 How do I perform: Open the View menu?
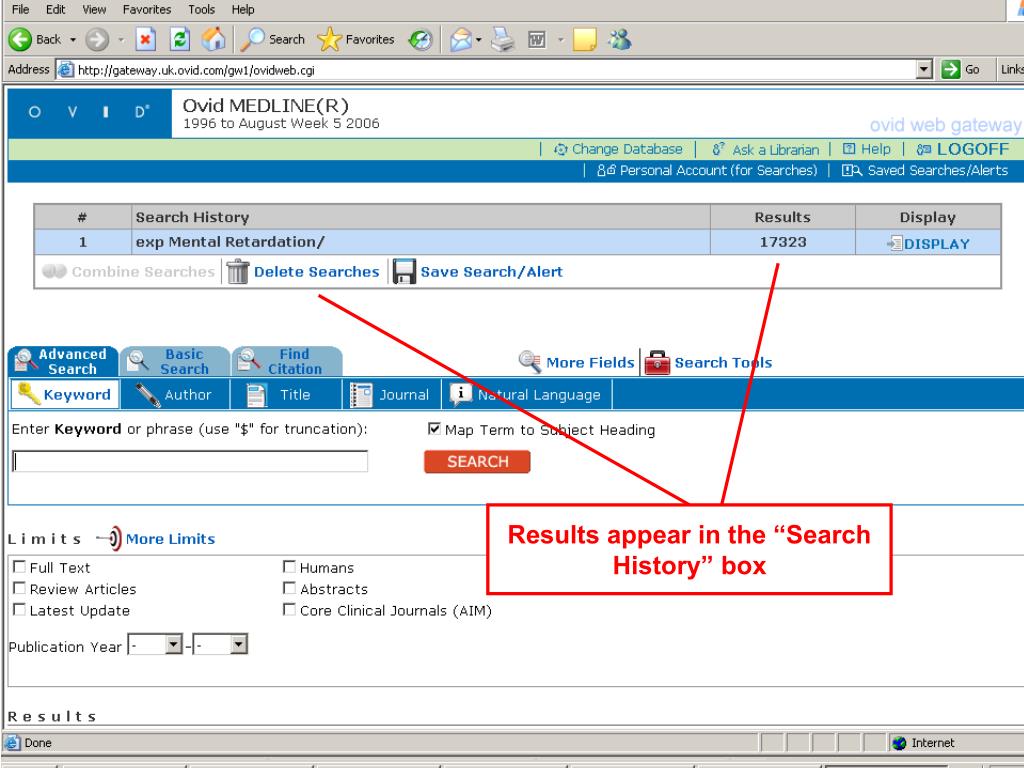click(94, 9)
